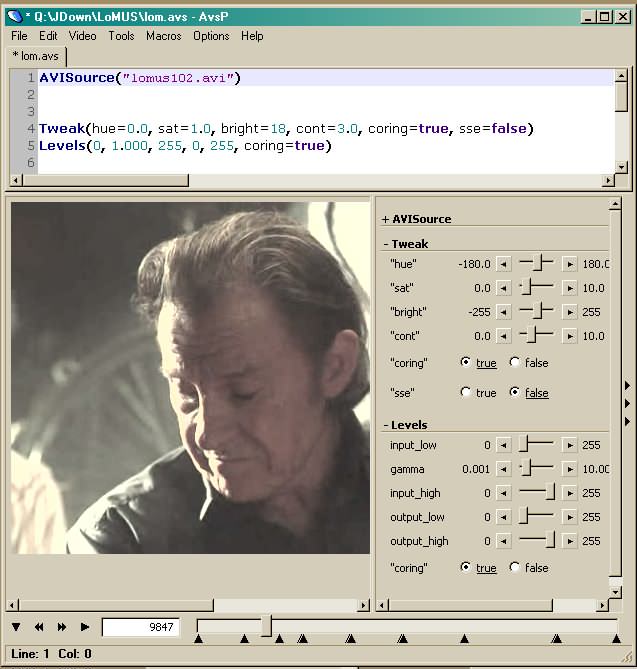
Task: Click the output_low slider handle
Action: coord(524,516)
